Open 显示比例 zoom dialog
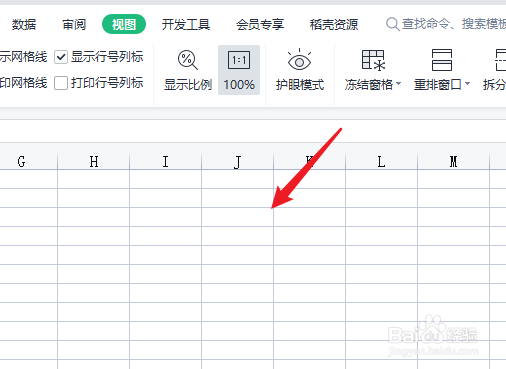506x369 pixels. 188,70
